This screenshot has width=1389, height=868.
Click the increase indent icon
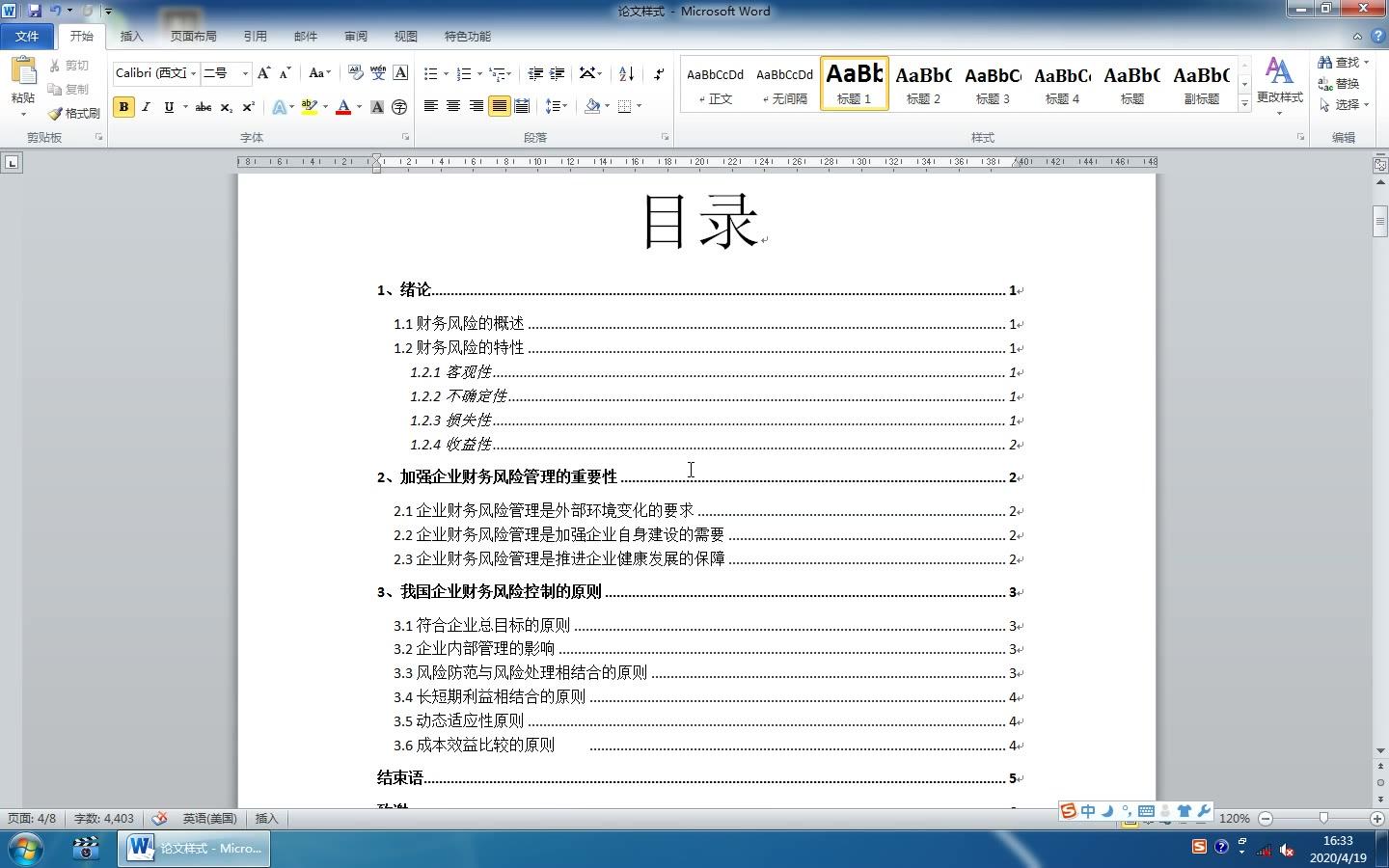coord(558,73)
